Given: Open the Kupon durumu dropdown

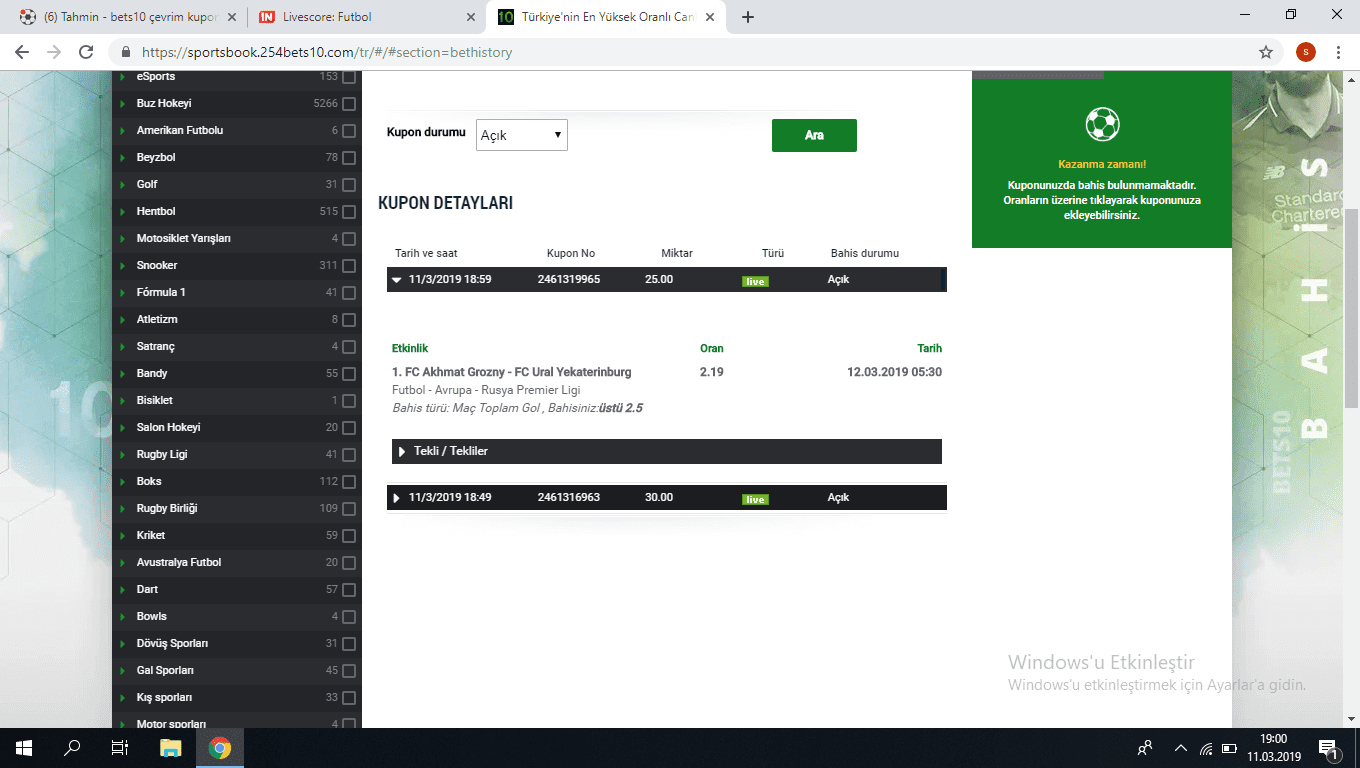Looking at the screenshot, I should coord(522,135).
